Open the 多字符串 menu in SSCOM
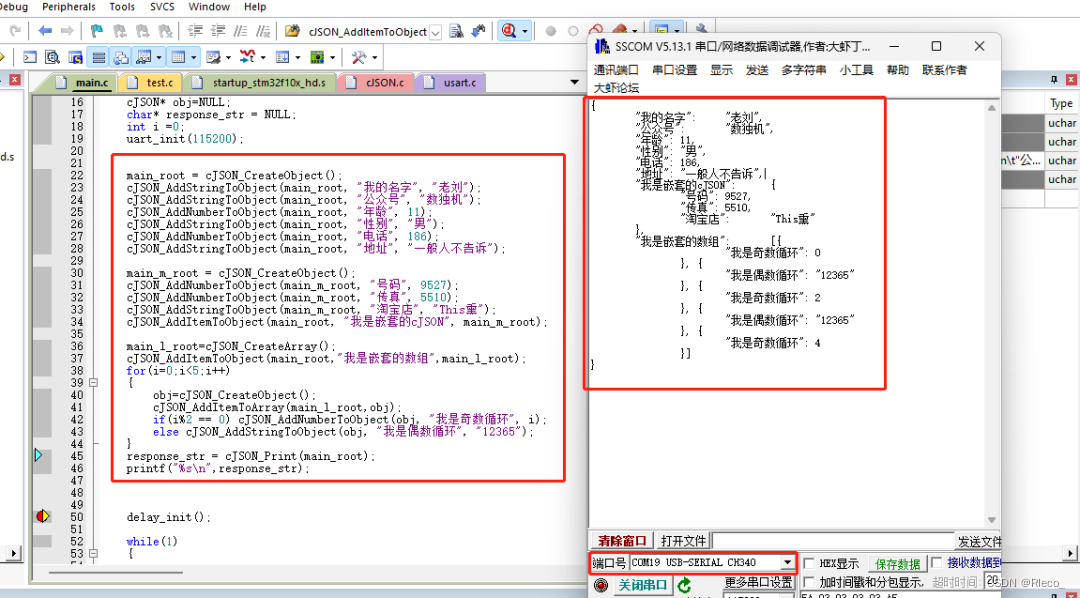 click(803, 70)
